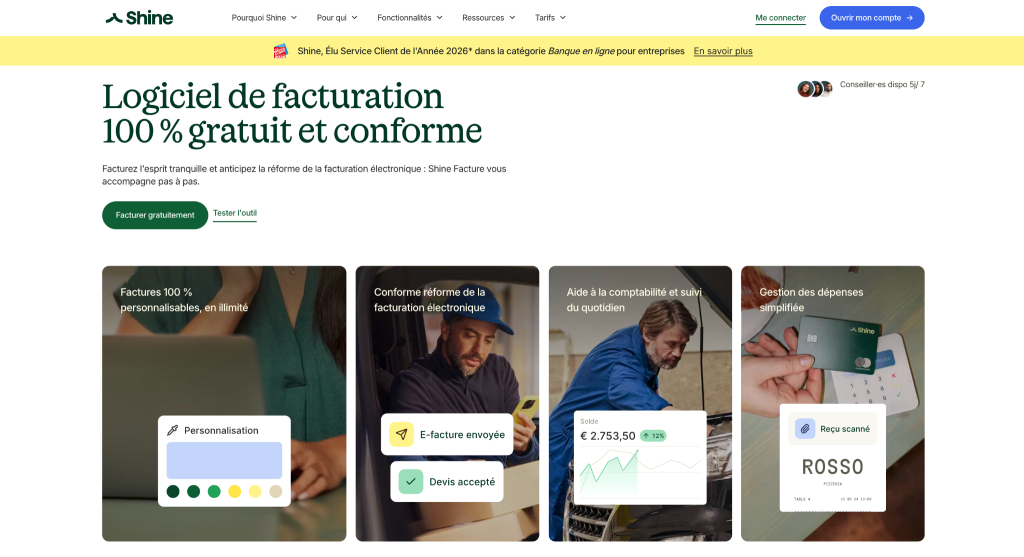Click the paper plane icon for E-facture envoyée

pyautogui.click(x=402, y=434)
